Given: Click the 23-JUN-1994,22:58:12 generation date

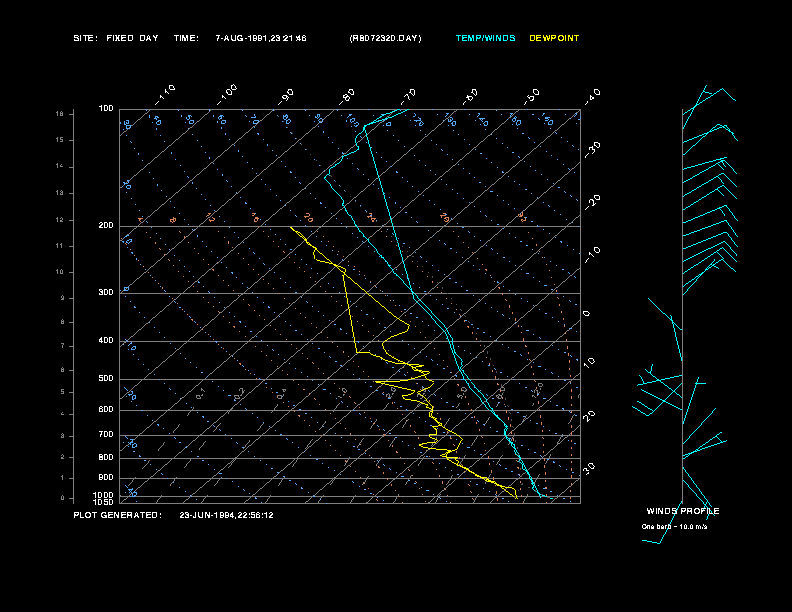Looking at the screenshot, I should tap(226, 515).
